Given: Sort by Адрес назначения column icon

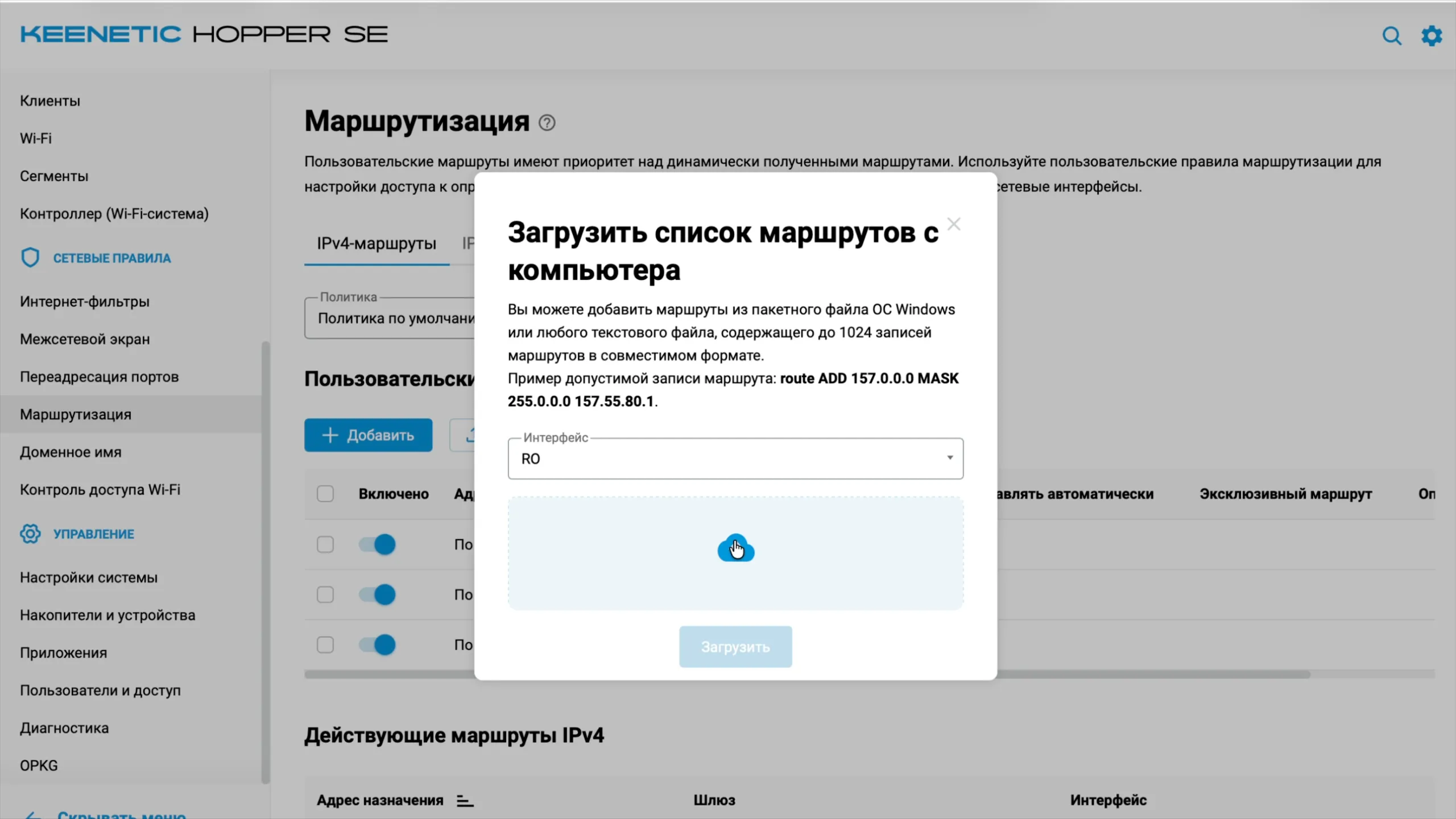Looking at the screenshot, I should (x=465, y=801).
